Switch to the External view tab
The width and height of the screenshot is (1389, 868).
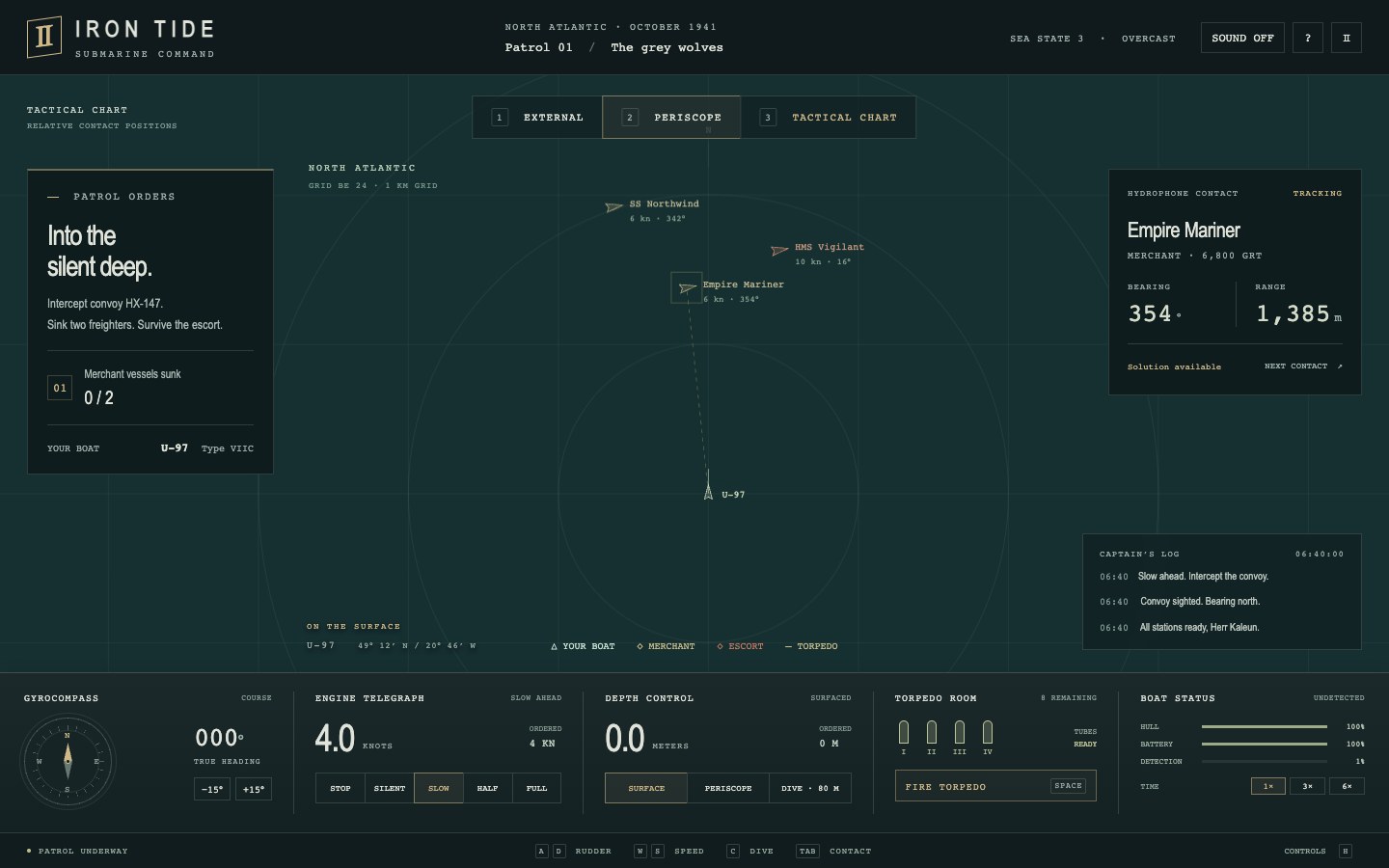(x=537, y=118)
